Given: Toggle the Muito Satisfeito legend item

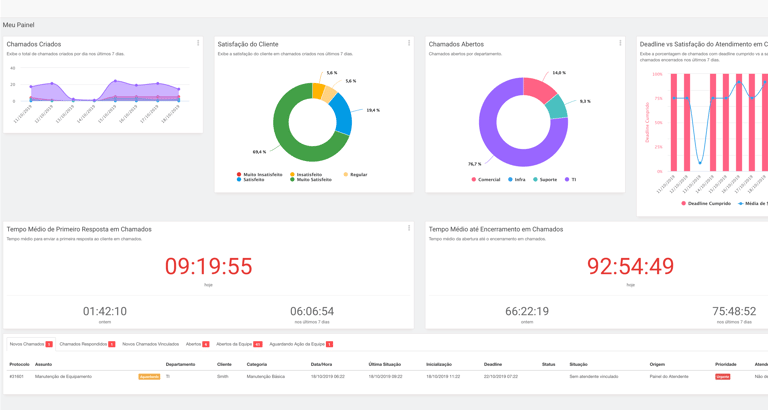Looking at the screenshot, I should point(311,180).
